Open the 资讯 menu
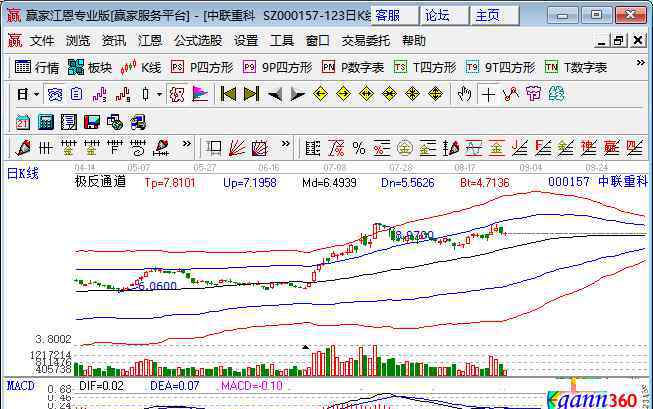The height and width of the screenshot is (409, 653). (114, 41)
